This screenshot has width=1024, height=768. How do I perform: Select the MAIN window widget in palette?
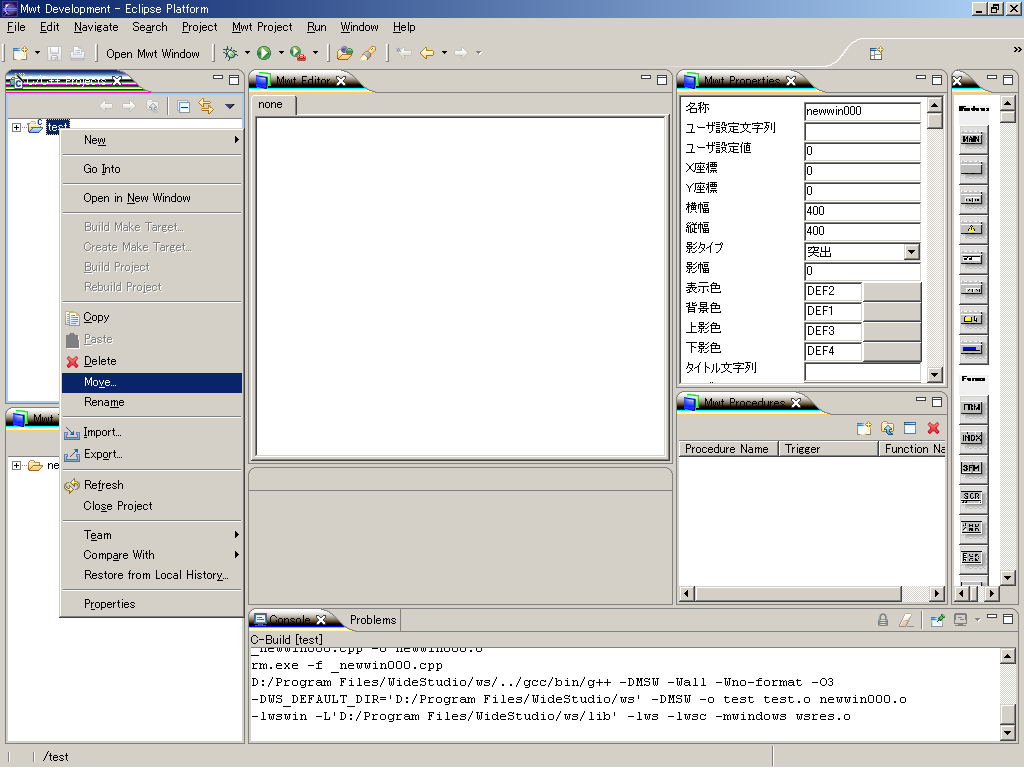(971, 140)
